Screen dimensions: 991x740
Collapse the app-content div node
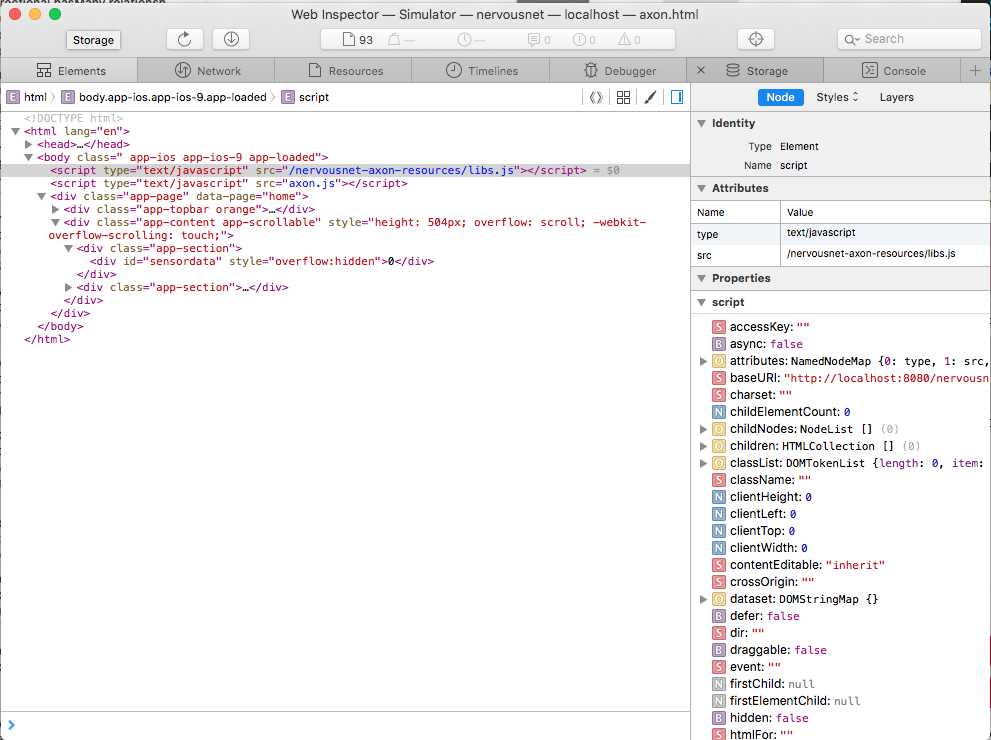(55, 222)
